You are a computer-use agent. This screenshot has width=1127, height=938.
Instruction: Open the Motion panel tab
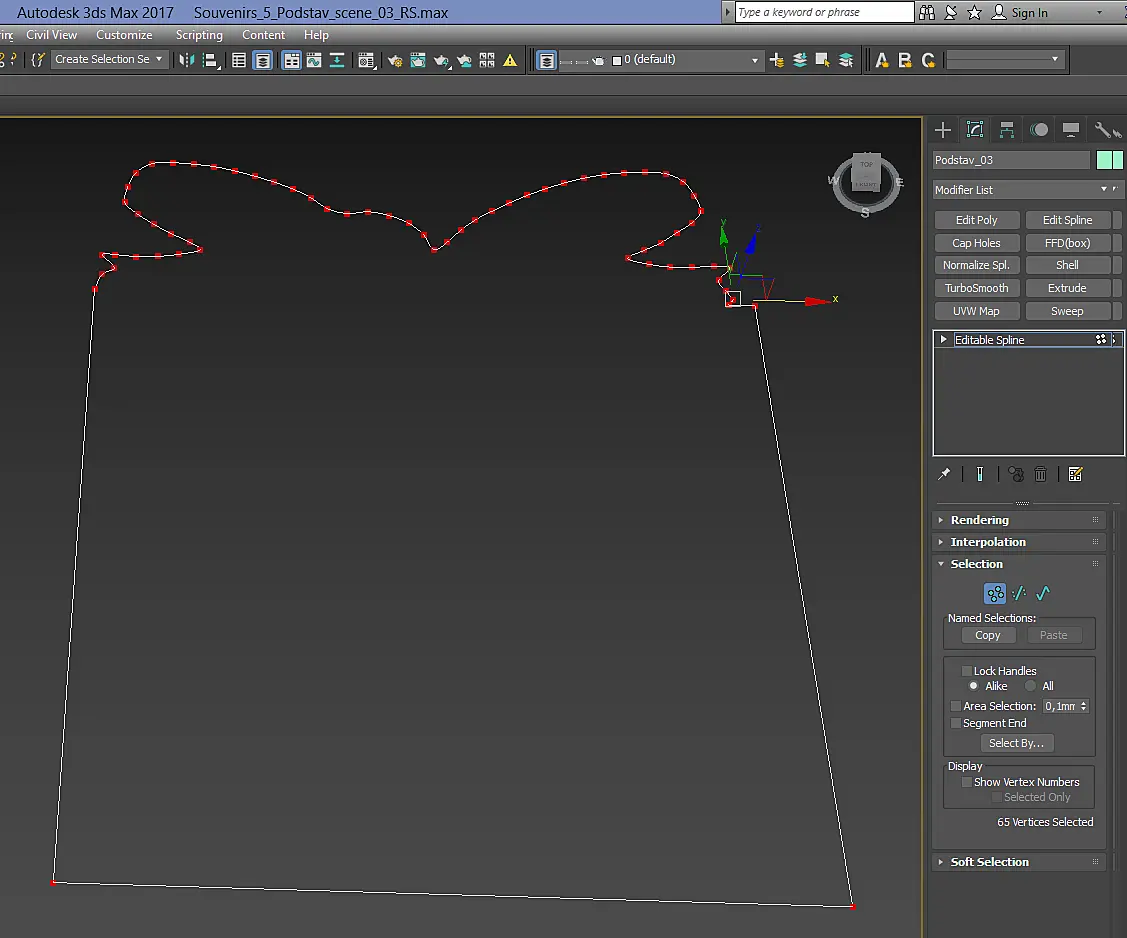coord(1039,130)
